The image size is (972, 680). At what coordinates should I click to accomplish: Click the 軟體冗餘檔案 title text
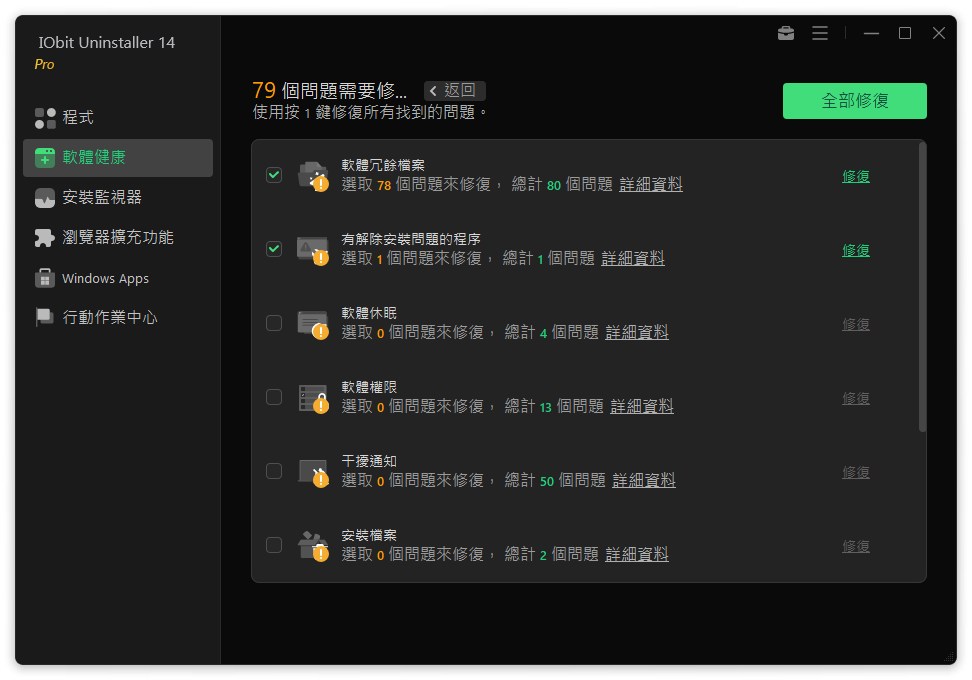click(x=383, y=166)
